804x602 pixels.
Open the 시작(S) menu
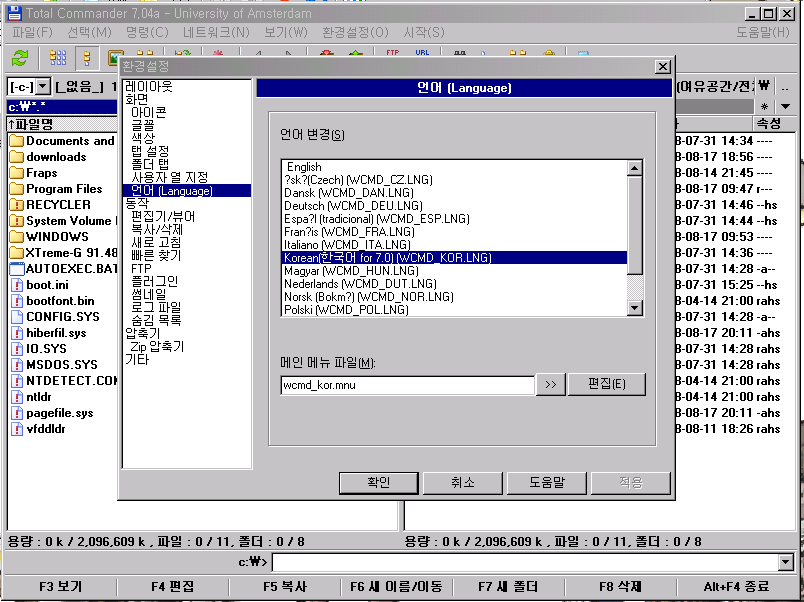tap(424, 32)
